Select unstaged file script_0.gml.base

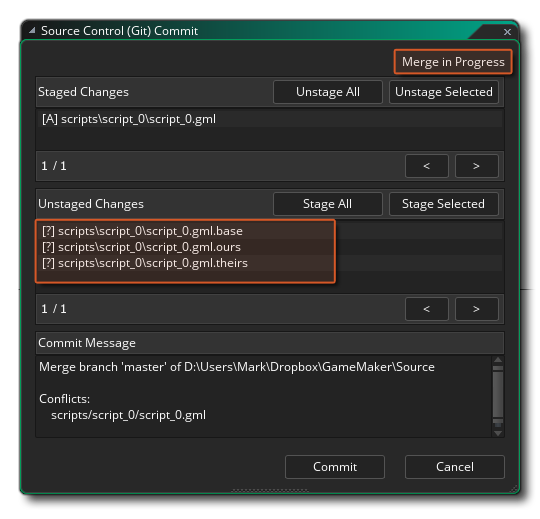click(x=270, y=231)
